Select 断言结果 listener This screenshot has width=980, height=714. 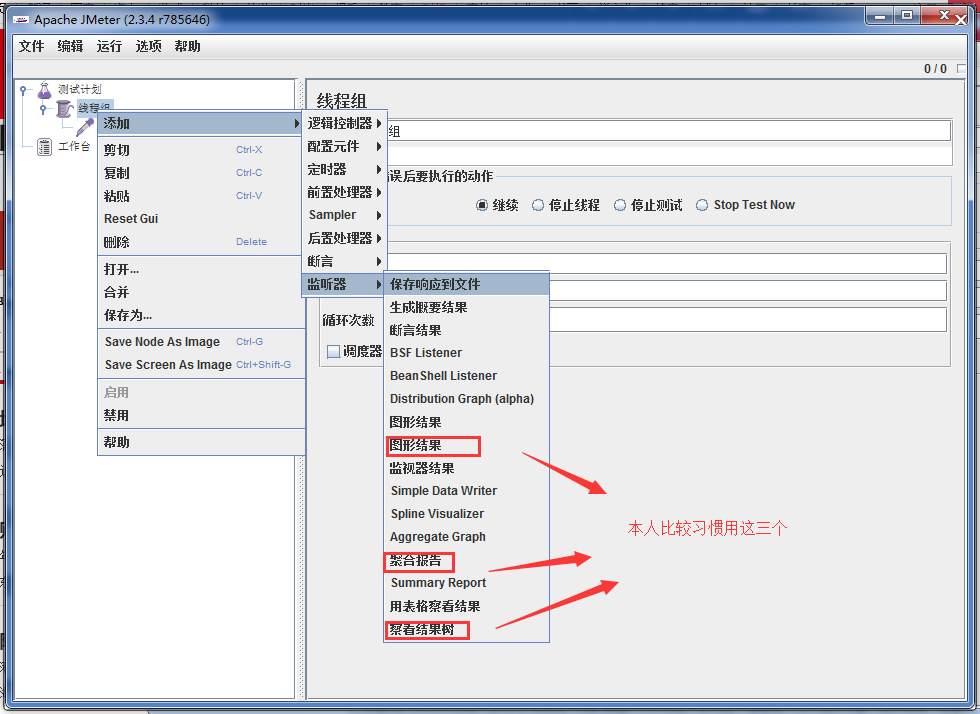tap(466, 330)
